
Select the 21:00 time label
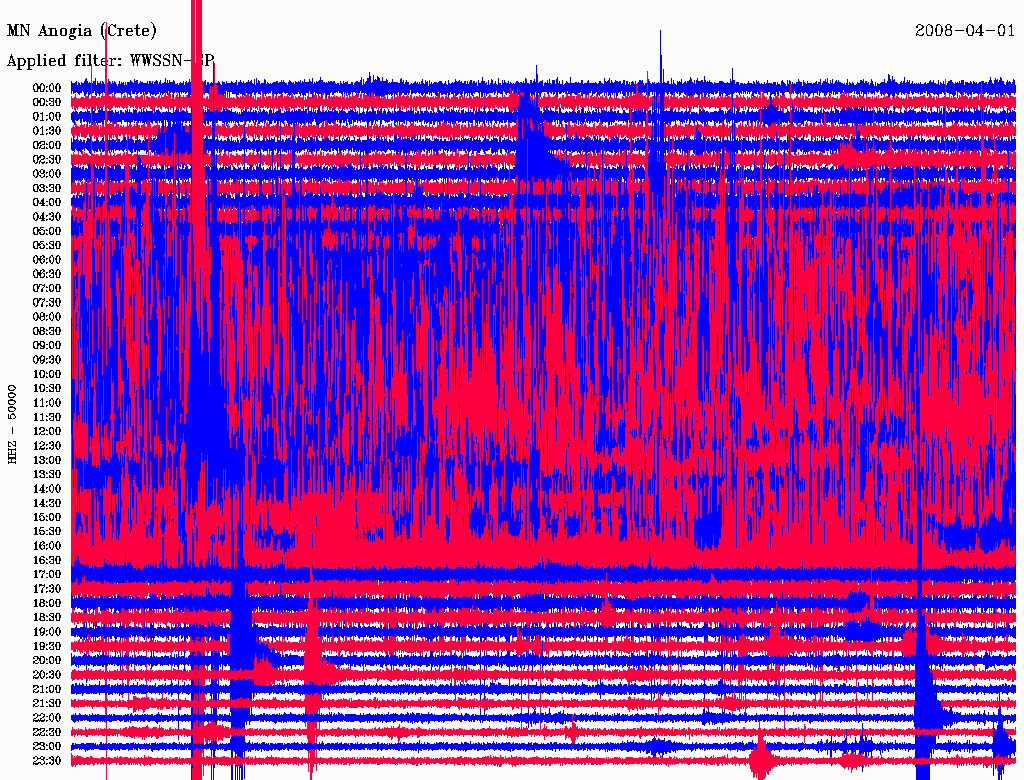point(47,689)
